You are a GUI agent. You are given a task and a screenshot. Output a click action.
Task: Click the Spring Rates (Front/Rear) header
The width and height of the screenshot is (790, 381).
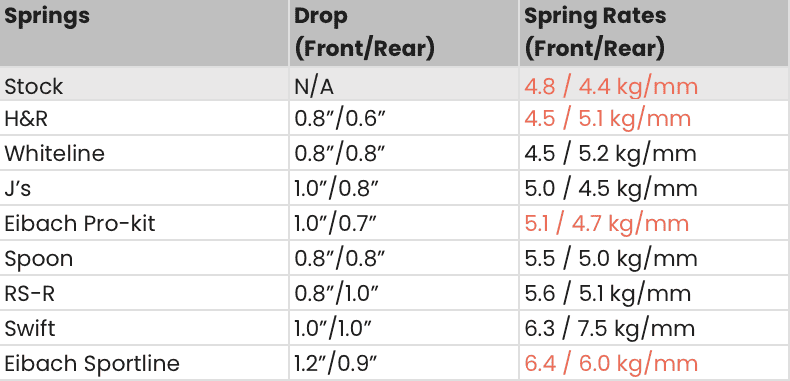pos(654,33)
